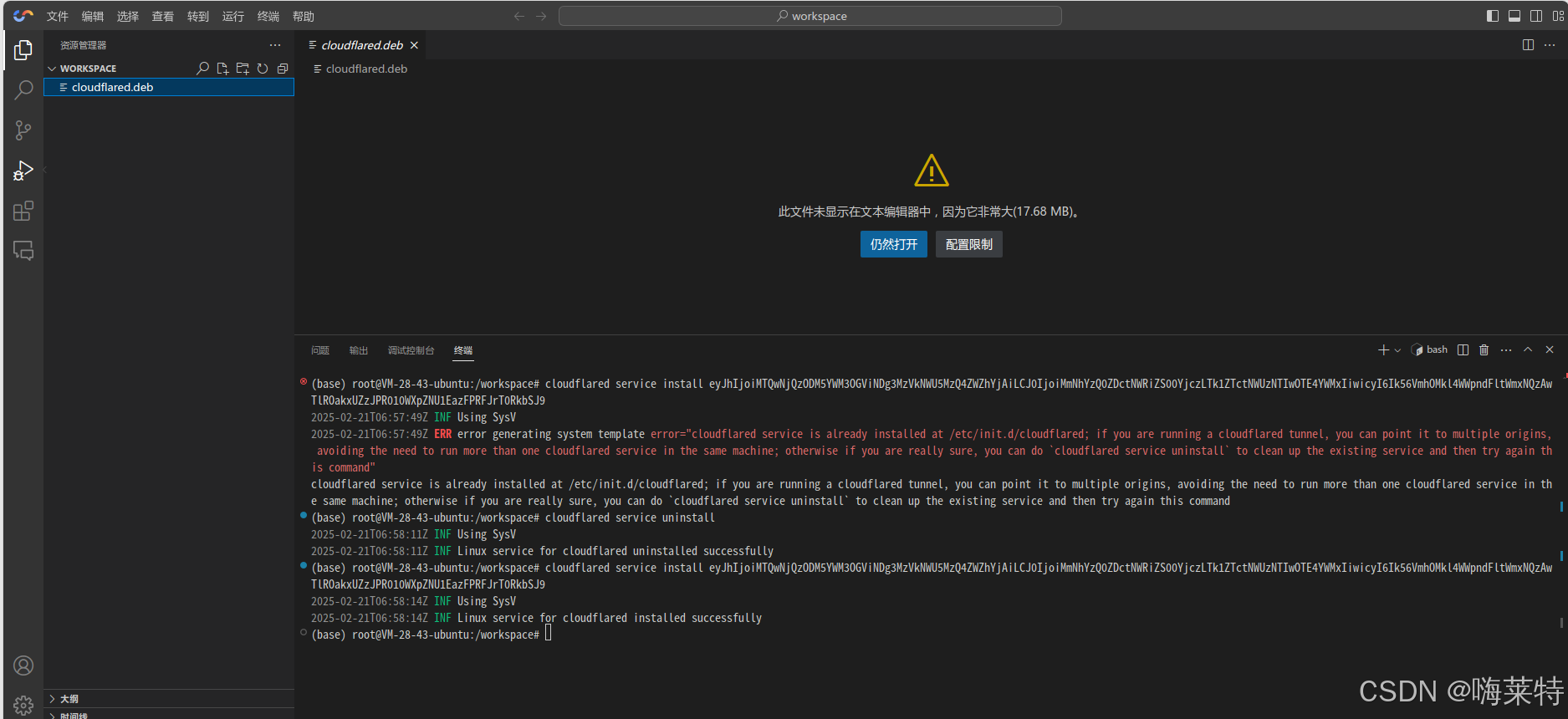This screenshot has height=719, width=1568.
Task: Open the 编辑 menu
Action: (x=93, y=16)
